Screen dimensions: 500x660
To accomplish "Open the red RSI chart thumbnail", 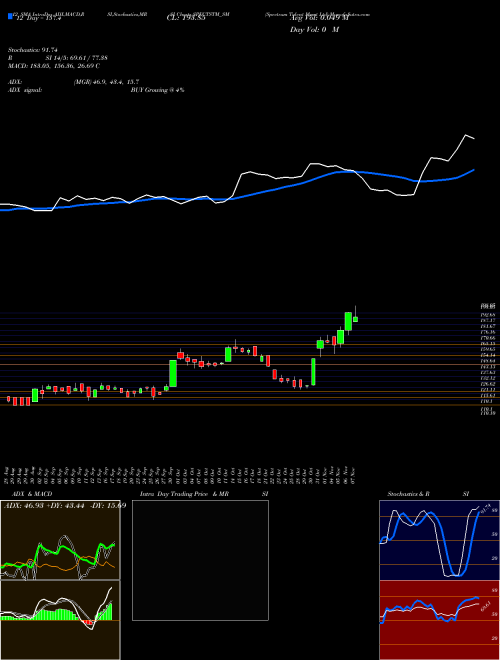I will pyautogui.click(x=439, y=620).
